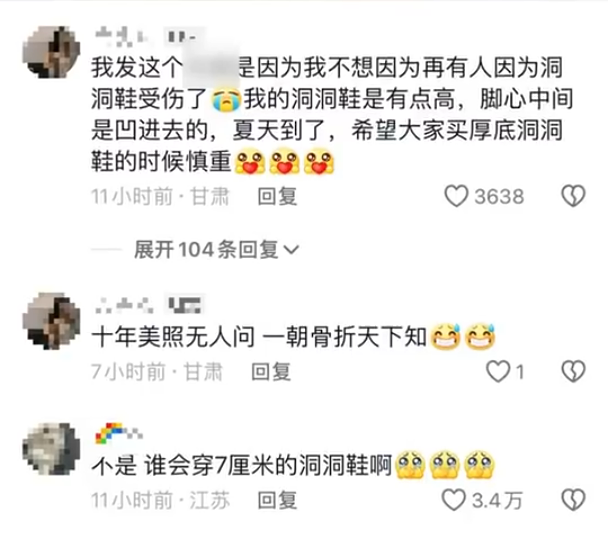Select the first comment about 洞洞鞋受伤
Screen dimensions: 608x536
332,115
